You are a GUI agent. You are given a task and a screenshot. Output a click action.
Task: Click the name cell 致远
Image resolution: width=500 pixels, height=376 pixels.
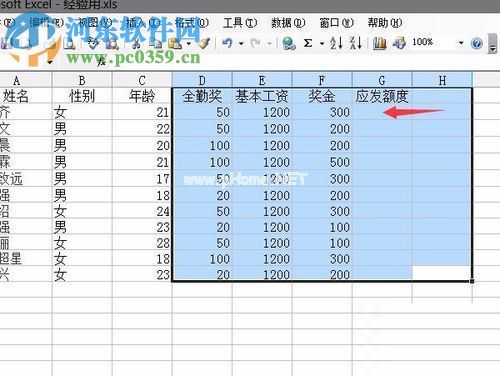26,179
